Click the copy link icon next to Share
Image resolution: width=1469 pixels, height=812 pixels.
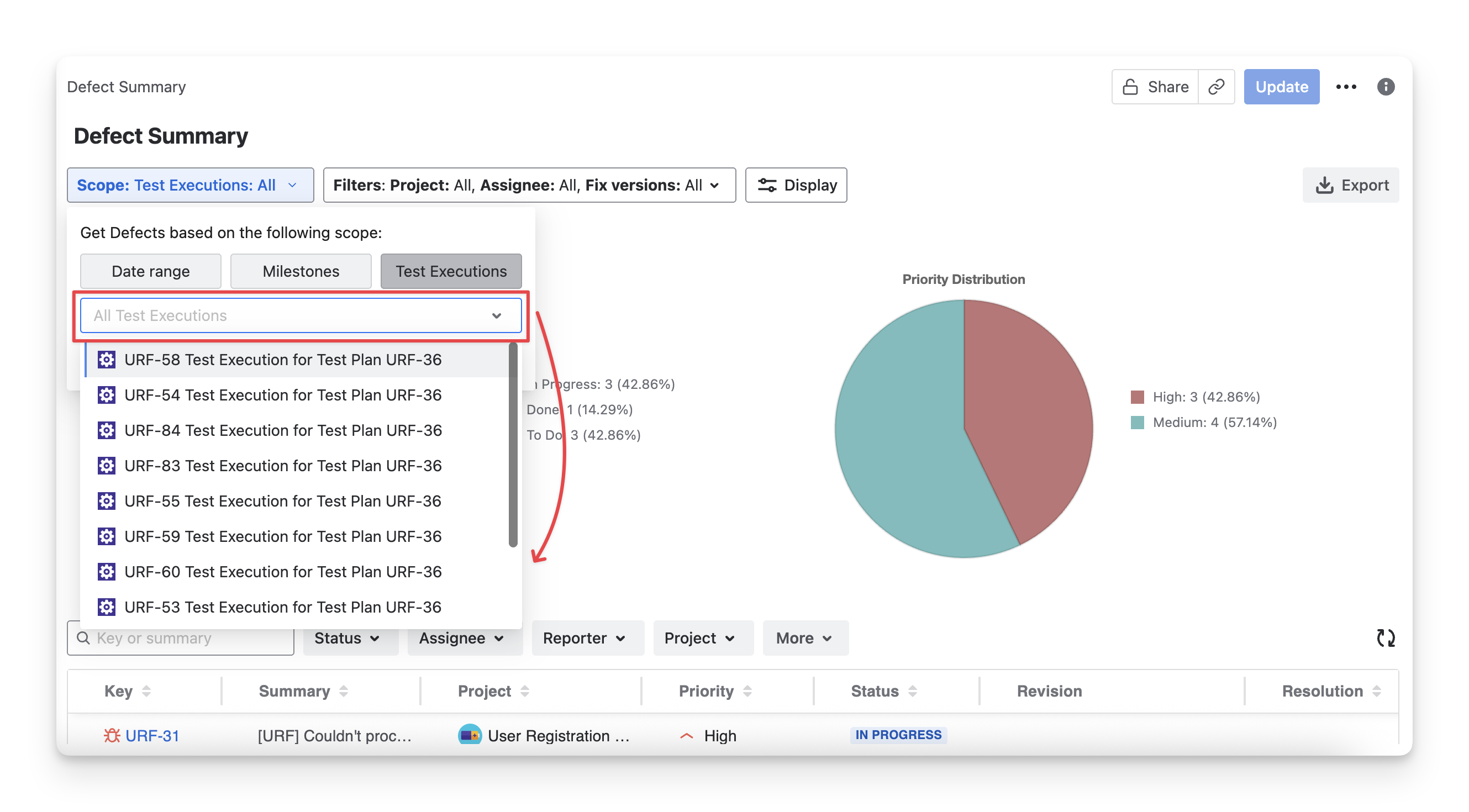point(1216,87)
